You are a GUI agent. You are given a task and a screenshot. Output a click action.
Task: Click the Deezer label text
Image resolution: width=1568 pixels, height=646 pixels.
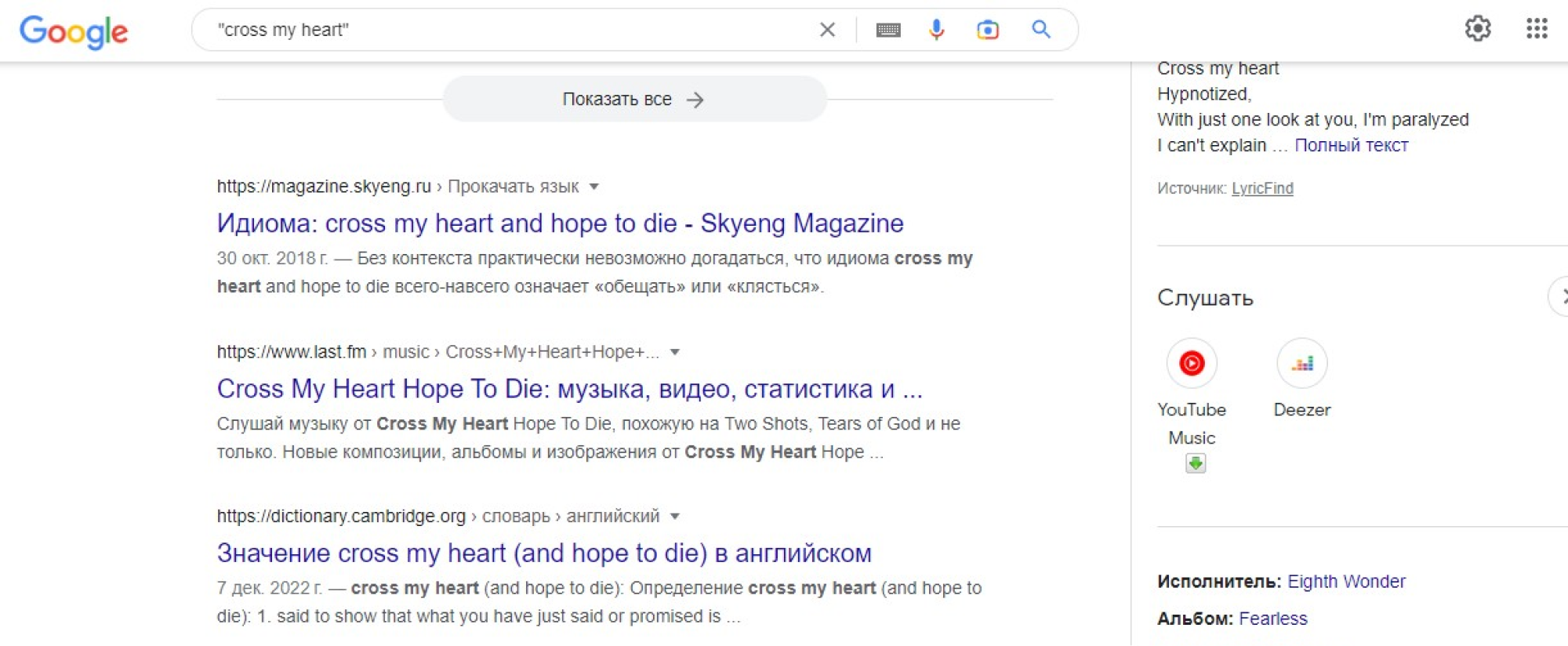(x=1302, y=409)
